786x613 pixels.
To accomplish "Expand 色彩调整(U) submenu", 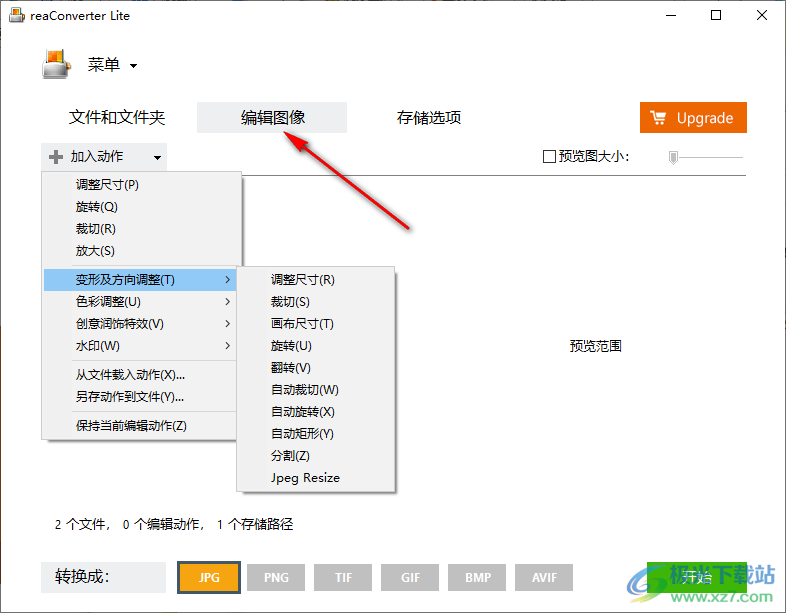I will 139,302.
